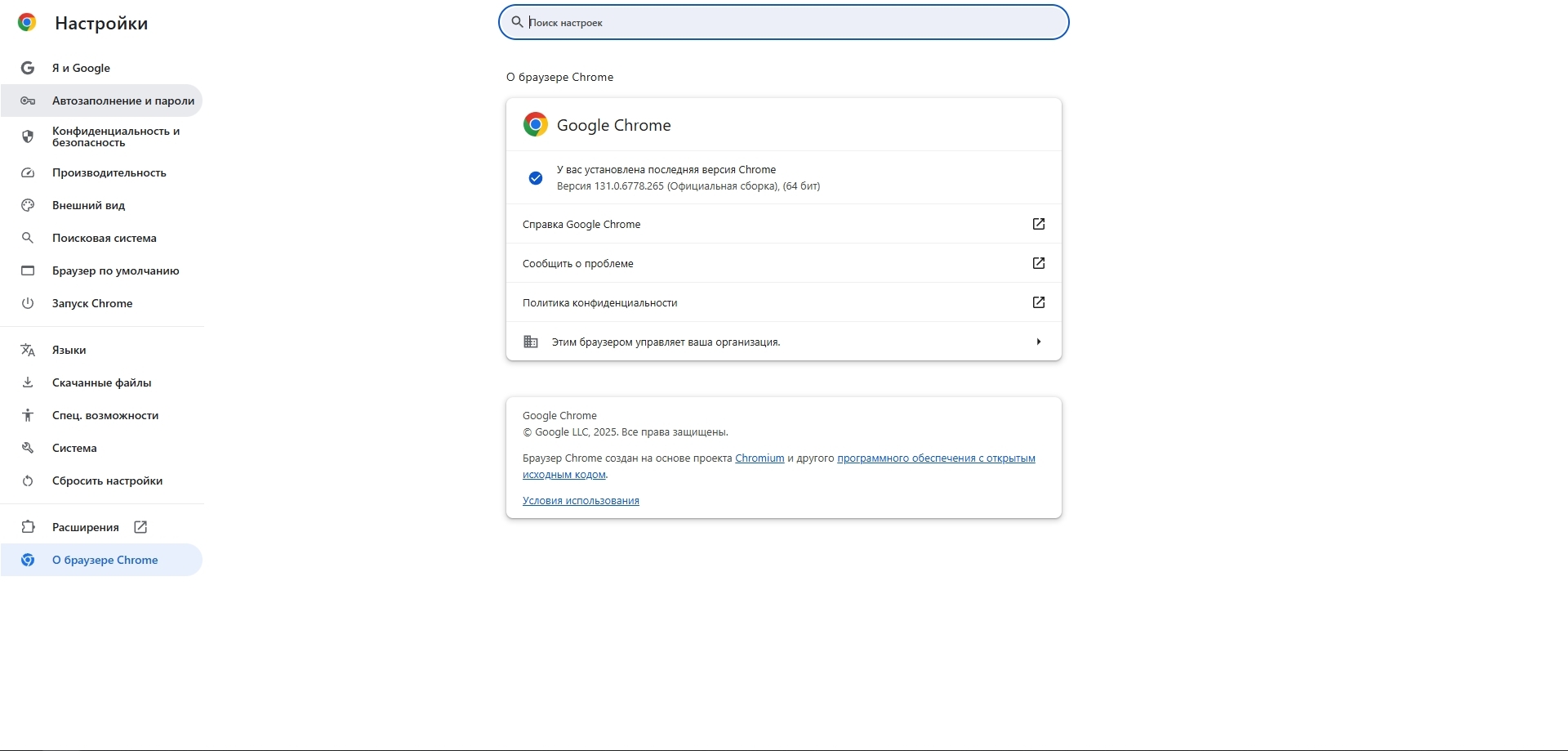1568x751 pixels.
Task: Select Внешний вид in sidebar
Action: [102, 205]
